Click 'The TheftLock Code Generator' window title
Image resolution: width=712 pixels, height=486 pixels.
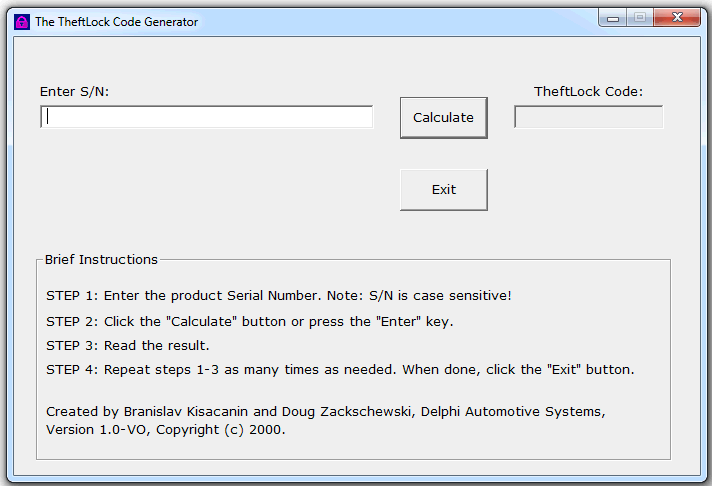[117, 22]
